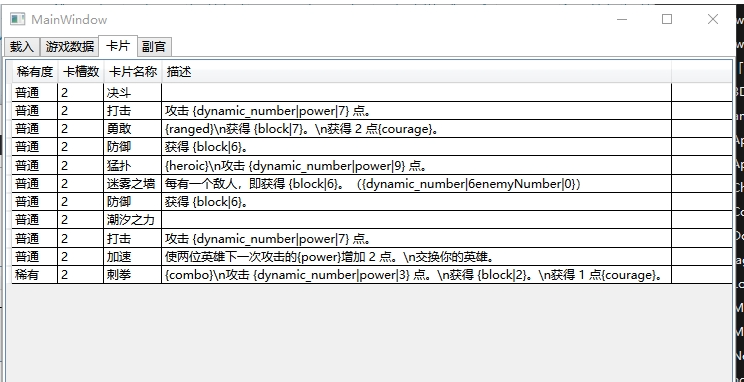Click the slot count 2 in 勇敢 row
The image size is (744, 382).
[81, 129]
